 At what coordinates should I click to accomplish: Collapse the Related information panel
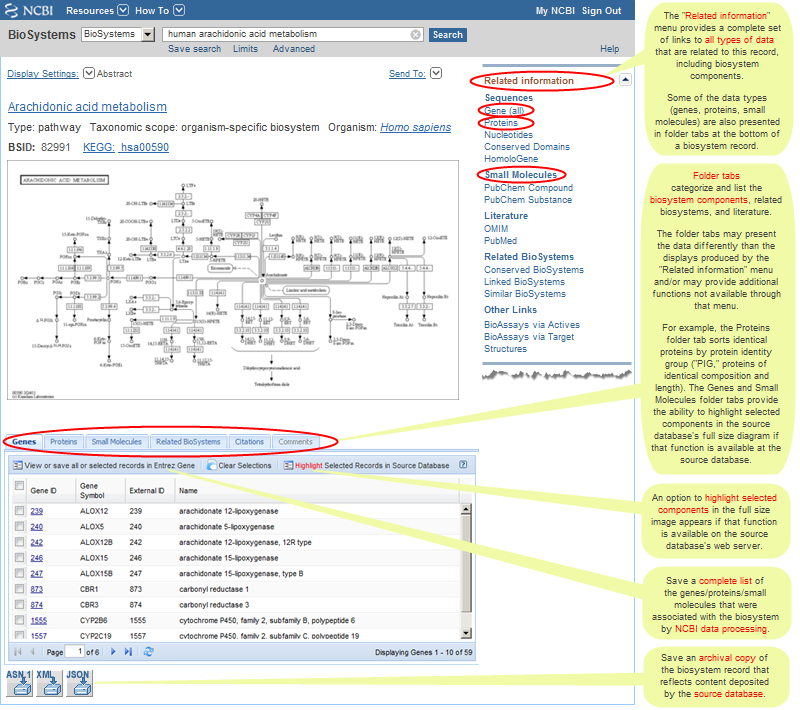coord(626,80)
